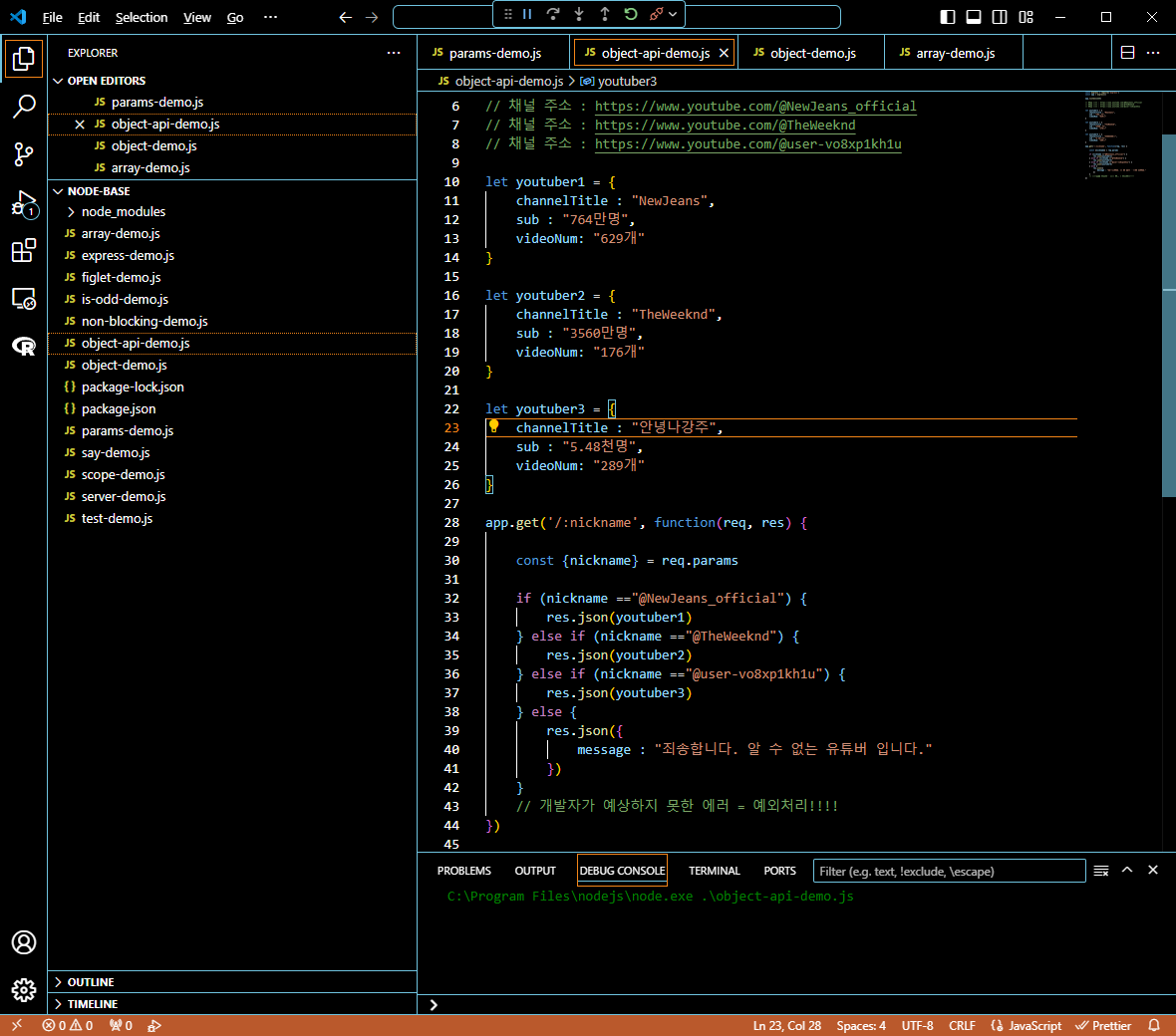Switch to the PORTS panel tab
The height and width of the screenshot is (1036, 1176).
point(779,871)
